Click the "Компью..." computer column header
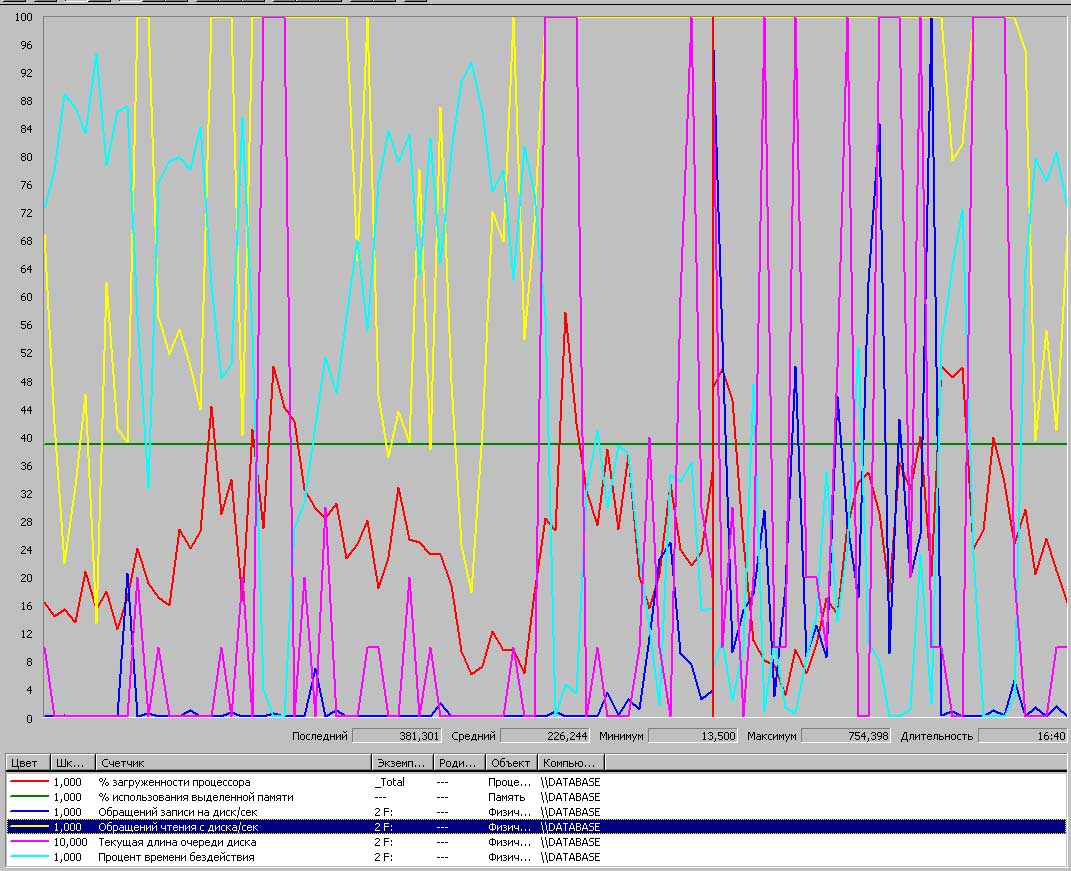This screenshot has width=1071, height=871. point(570,763)
